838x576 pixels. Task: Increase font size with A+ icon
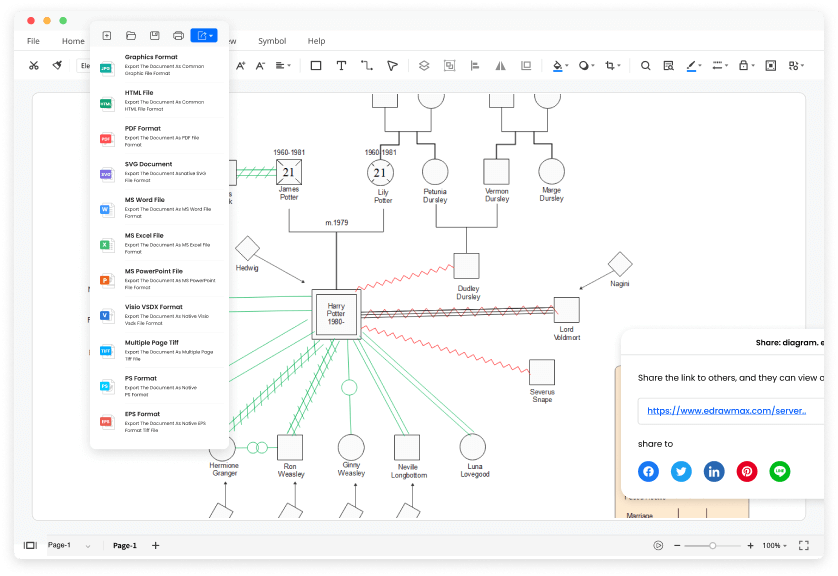240,66
